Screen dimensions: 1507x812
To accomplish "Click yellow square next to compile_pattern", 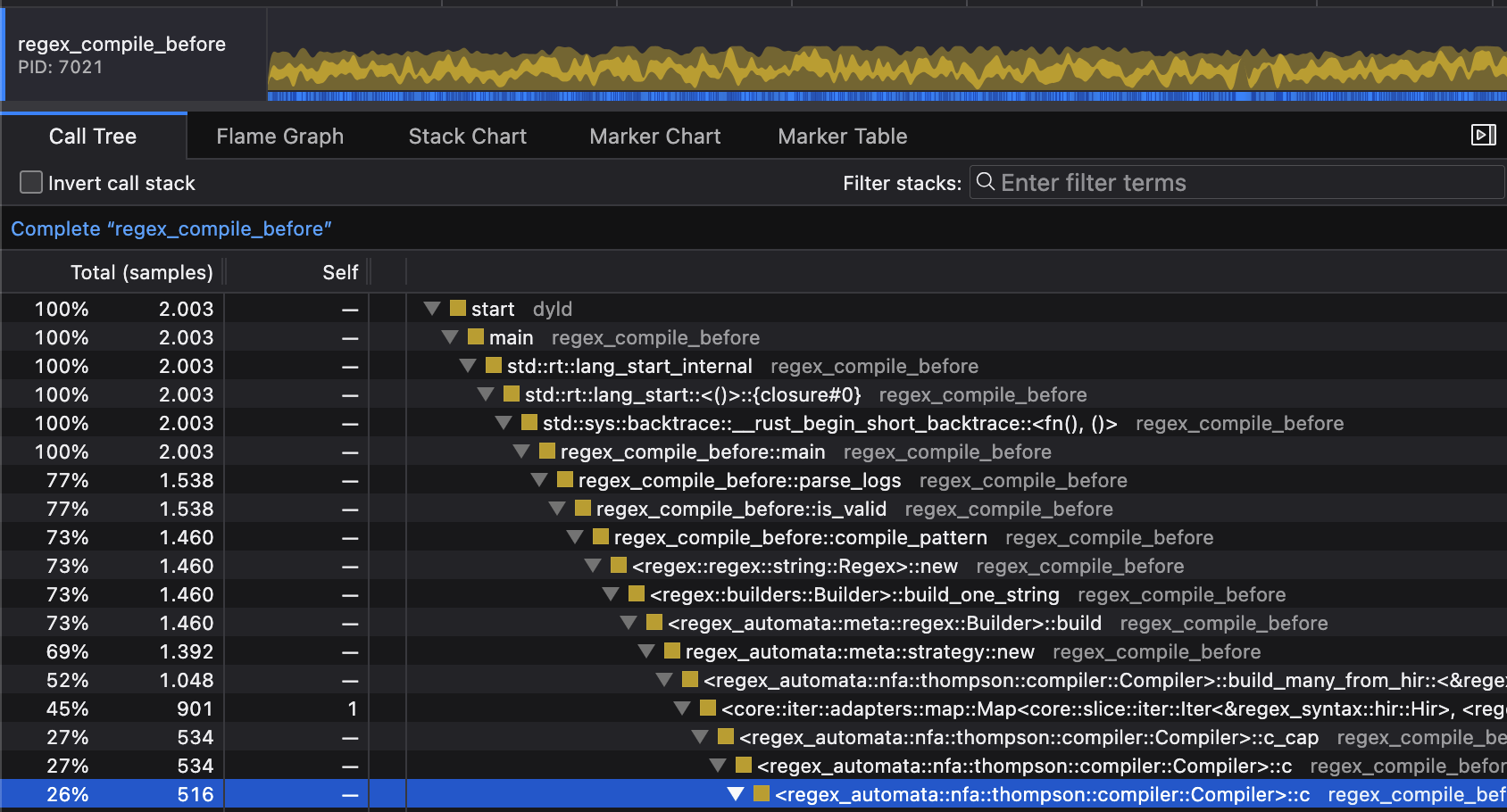I will coord(601,536).
